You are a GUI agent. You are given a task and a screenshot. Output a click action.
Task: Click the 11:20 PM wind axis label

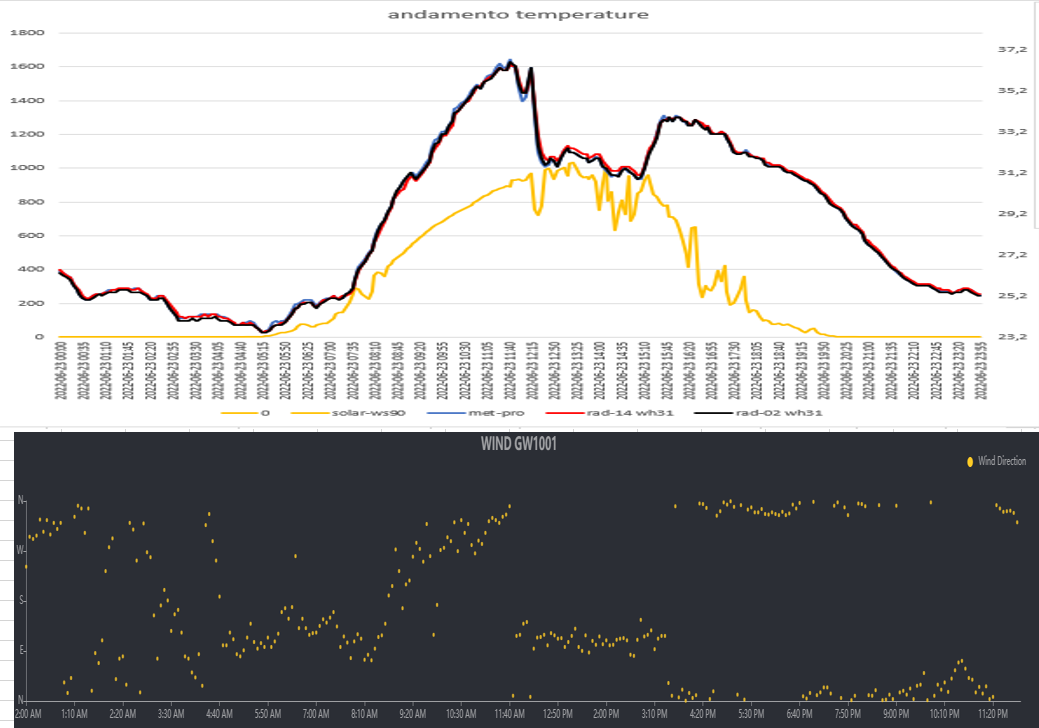993,714
